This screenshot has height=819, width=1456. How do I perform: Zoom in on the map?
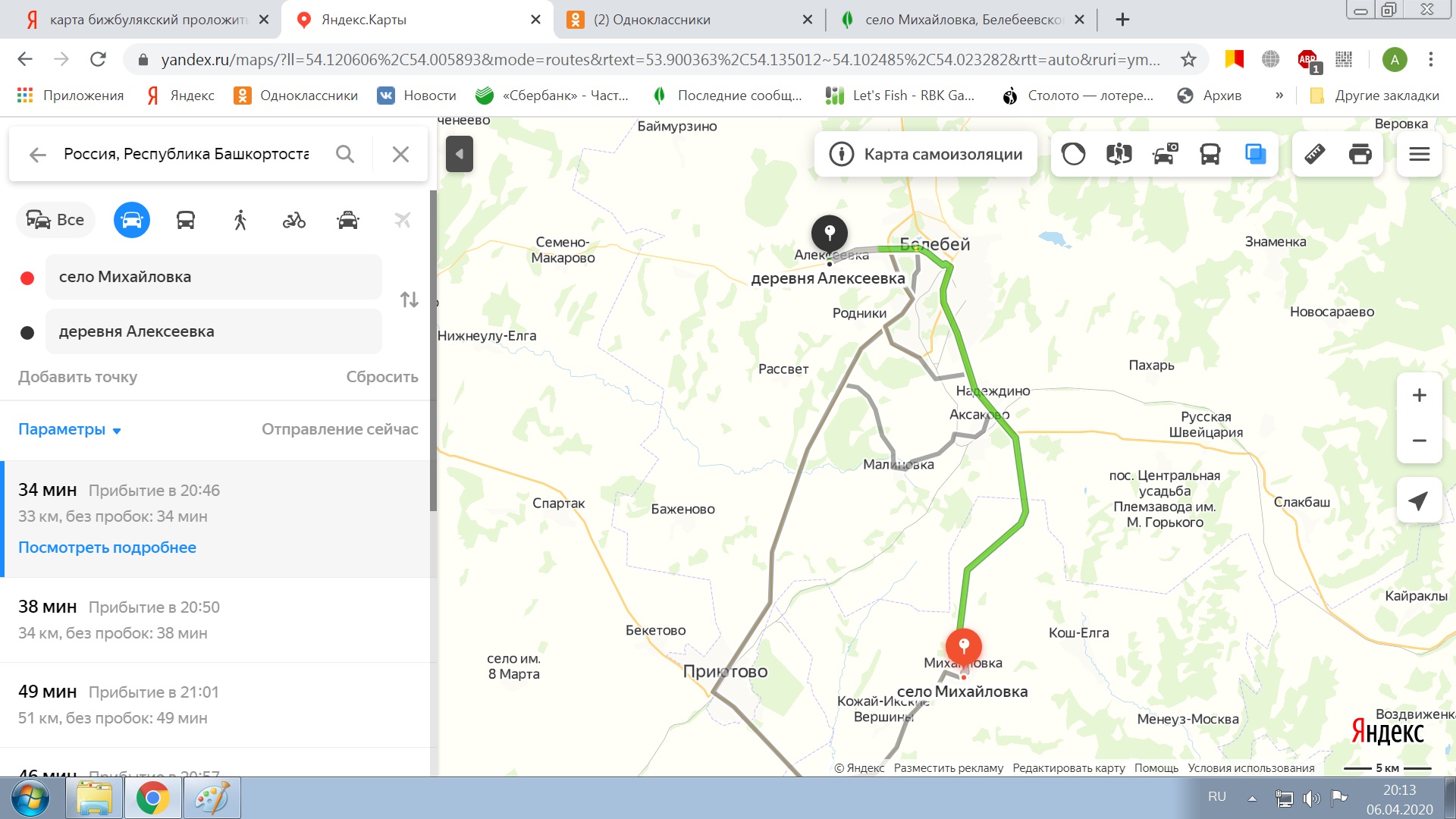coord(1420,395)
